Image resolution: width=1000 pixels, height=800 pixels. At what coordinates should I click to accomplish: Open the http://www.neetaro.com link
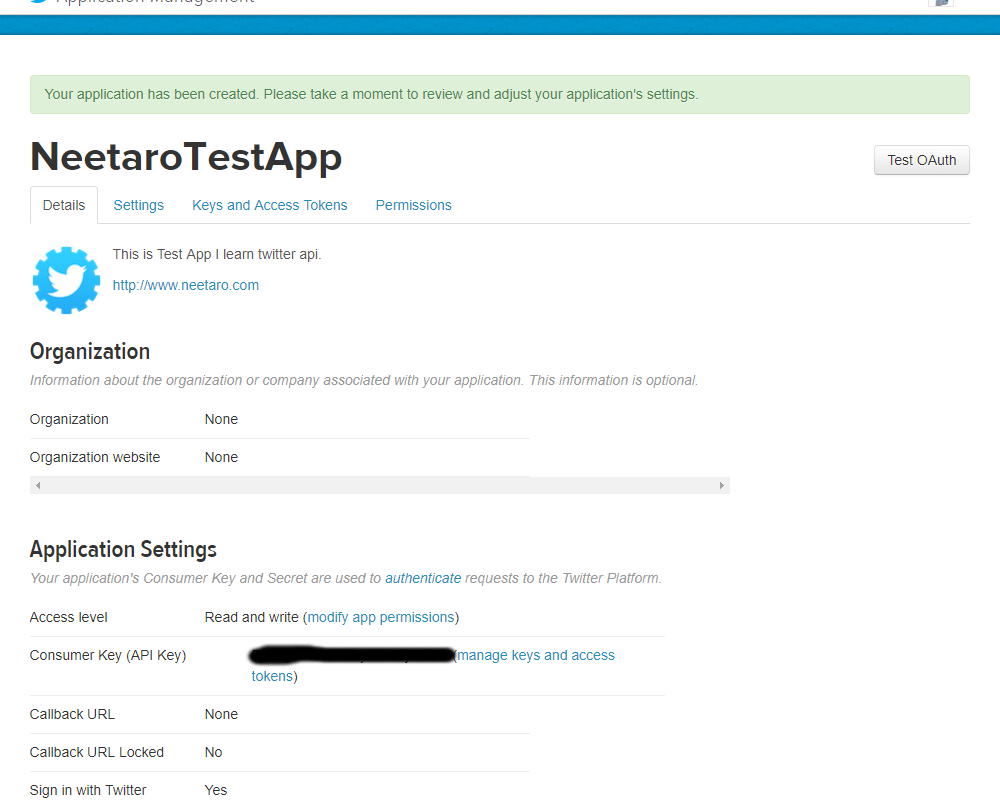click(x=186, y=285)
